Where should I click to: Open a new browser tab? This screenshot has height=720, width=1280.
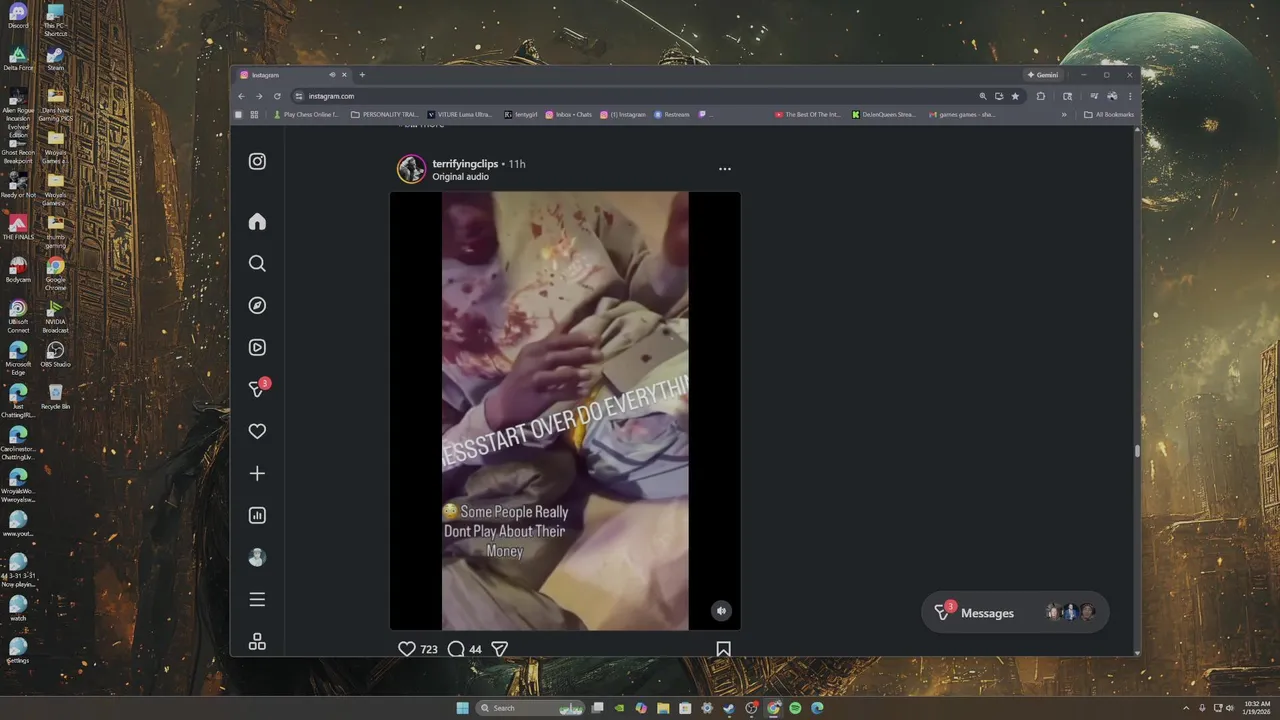(362, 75)
